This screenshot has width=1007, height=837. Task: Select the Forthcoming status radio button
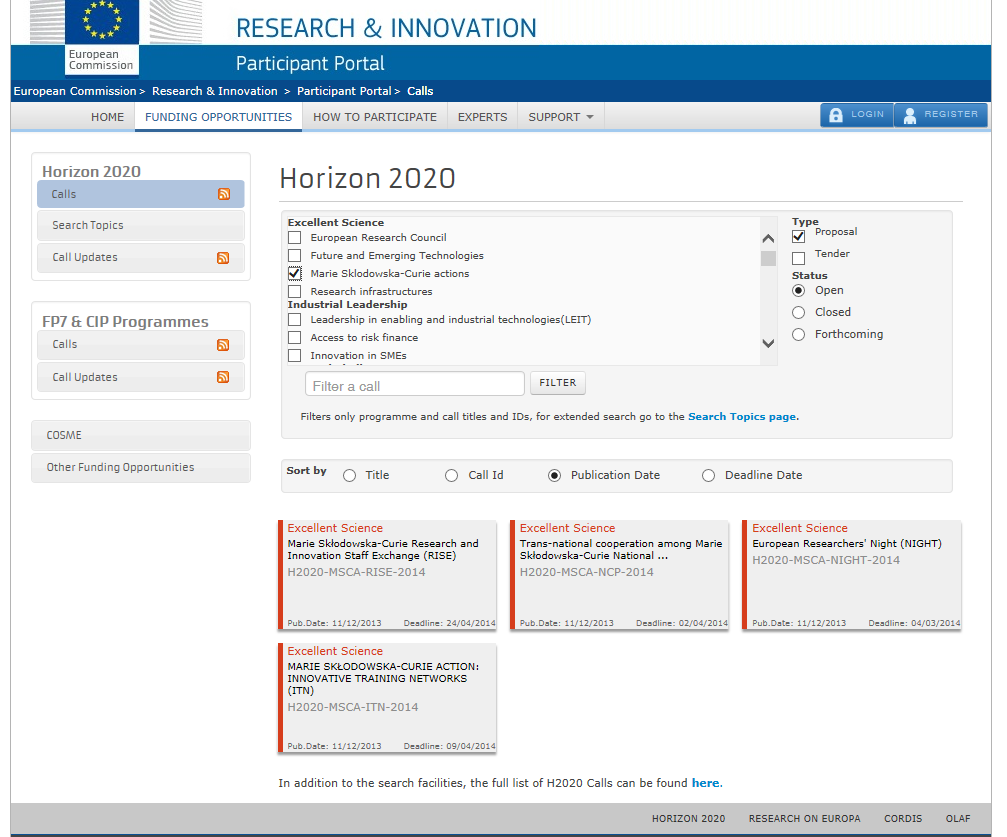(x=798, y=335)
